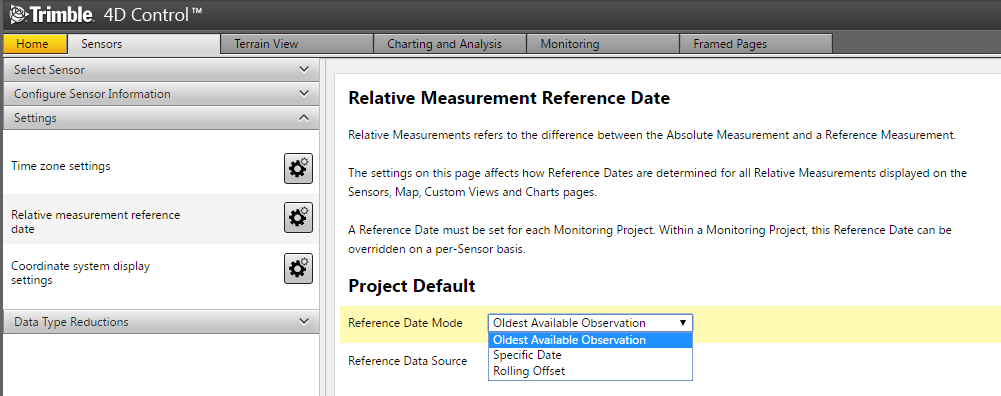This screenshot has height=396, width=1001.
Task: Open the Reference Date Mode dropdown
Action: click(590, 323)
